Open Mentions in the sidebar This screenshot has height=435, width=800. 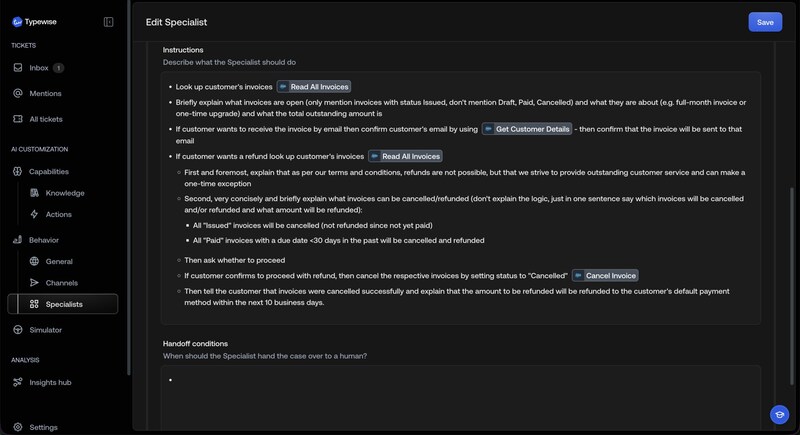[45, 93]
